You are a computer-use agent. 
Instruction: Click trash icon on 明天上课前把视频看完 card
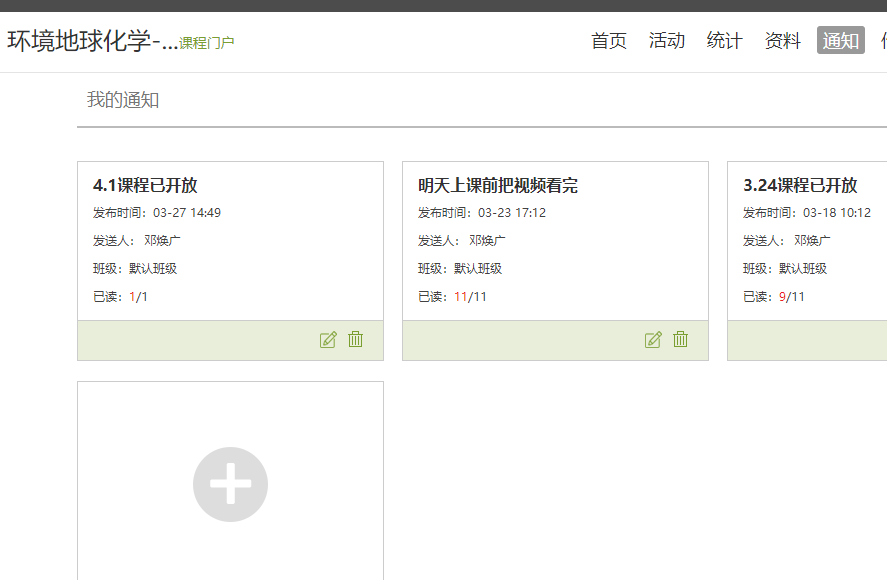pyautogui.click(x=680, y=340)
